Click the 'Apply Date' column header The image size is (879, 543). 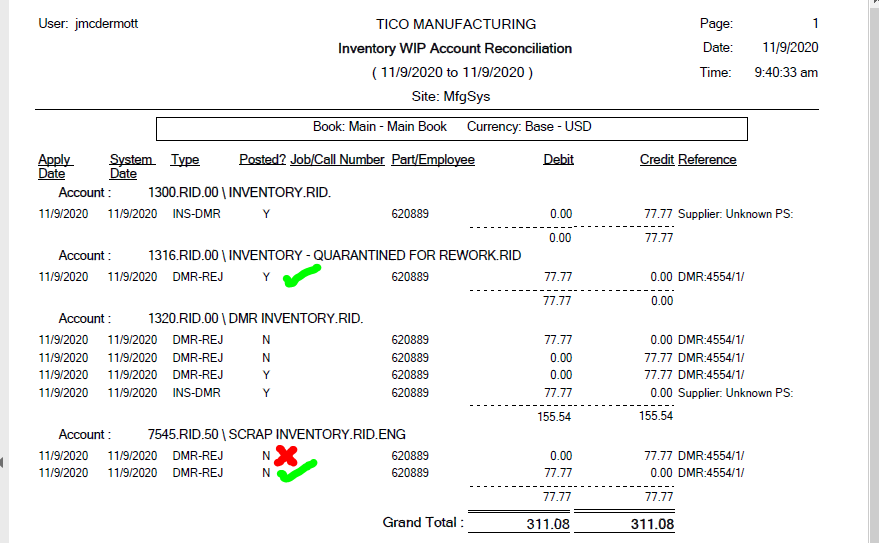55,166
